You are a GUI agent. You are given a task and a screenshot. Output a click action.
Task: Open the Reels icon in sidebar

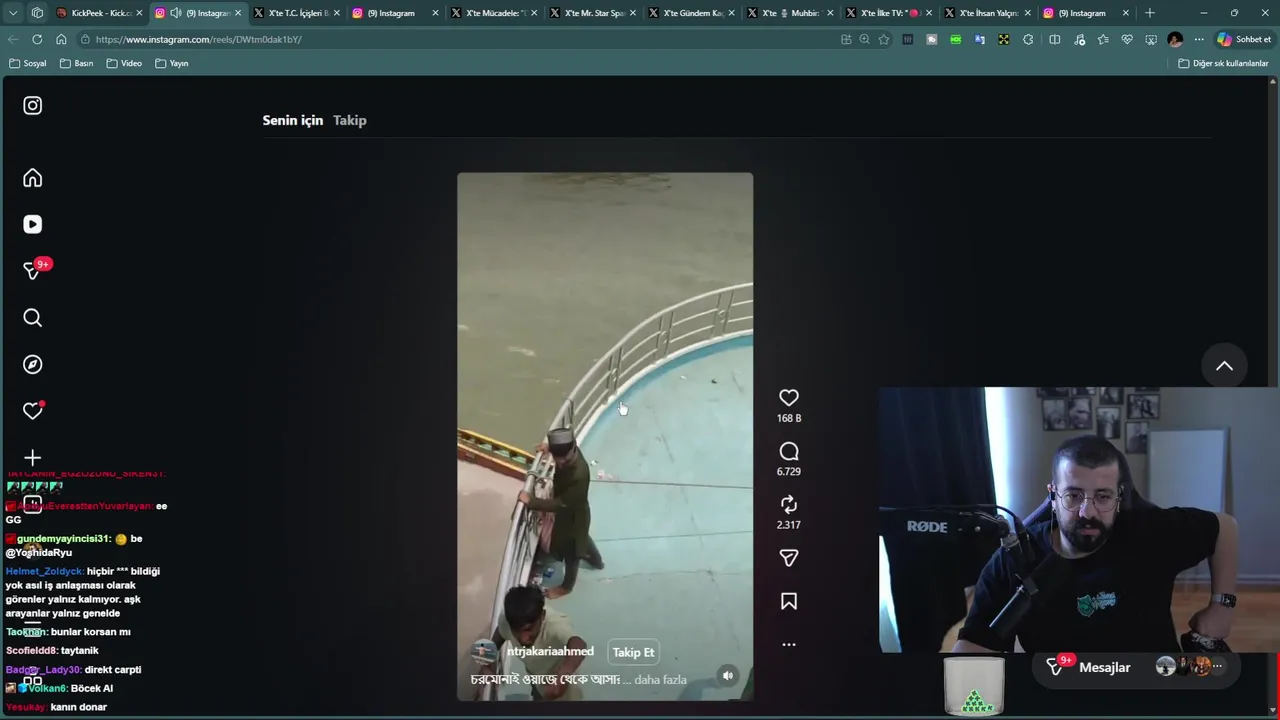point(33,225)
